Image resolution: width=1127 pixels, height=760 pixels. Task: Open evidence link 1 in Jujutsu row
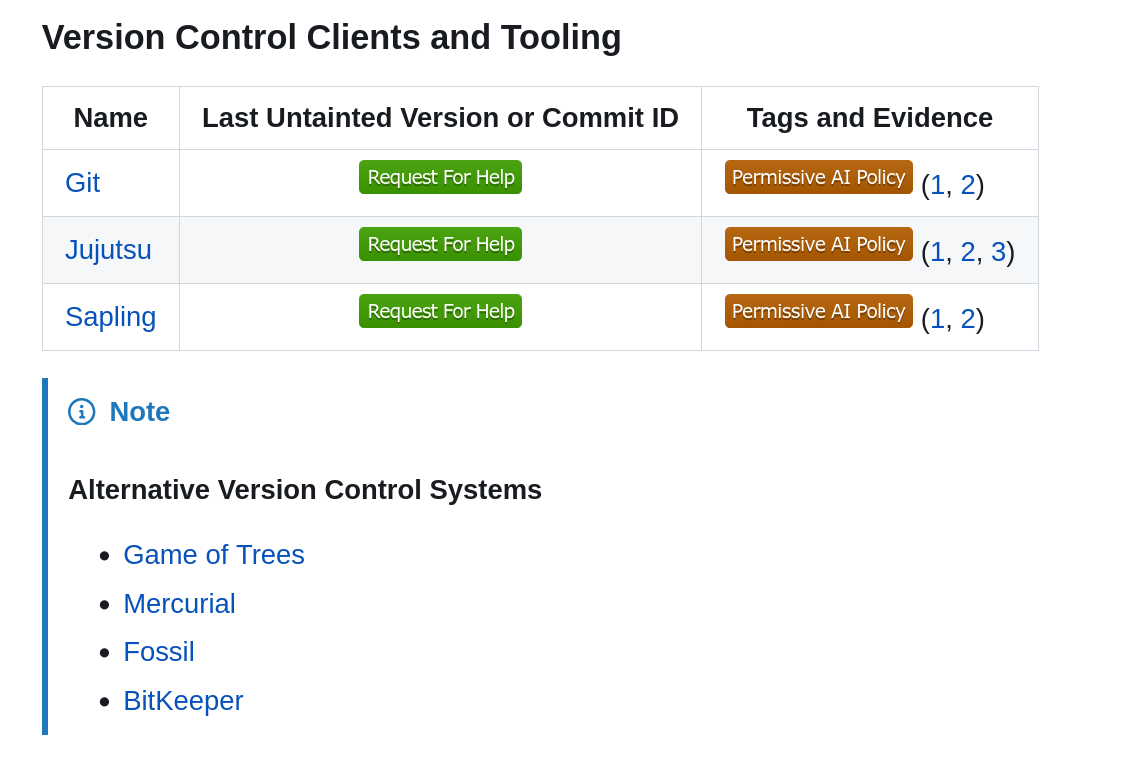click(x=938, y=252)
